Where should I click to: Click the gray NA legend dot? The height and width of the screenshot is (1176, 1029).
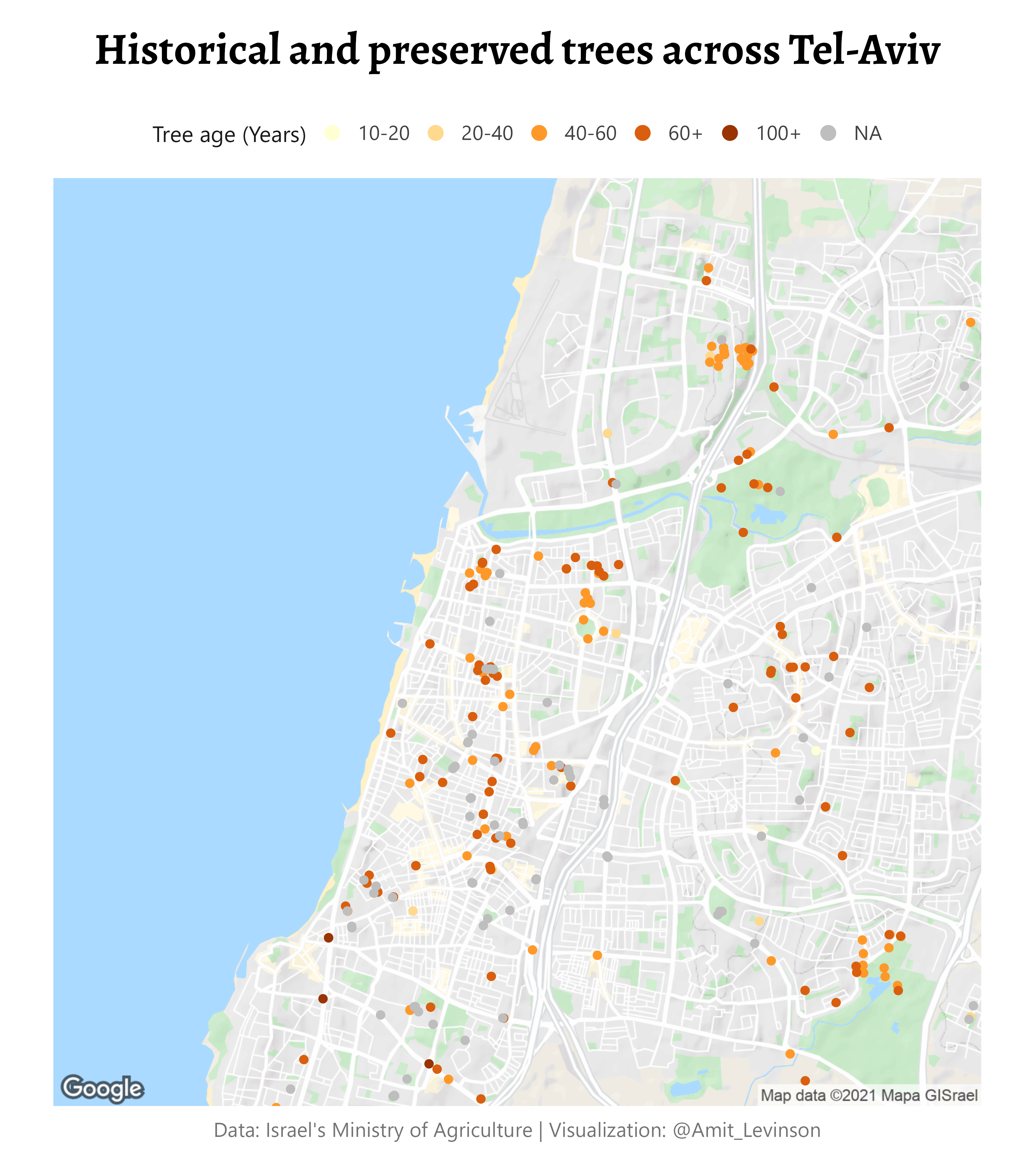[828, 133]
